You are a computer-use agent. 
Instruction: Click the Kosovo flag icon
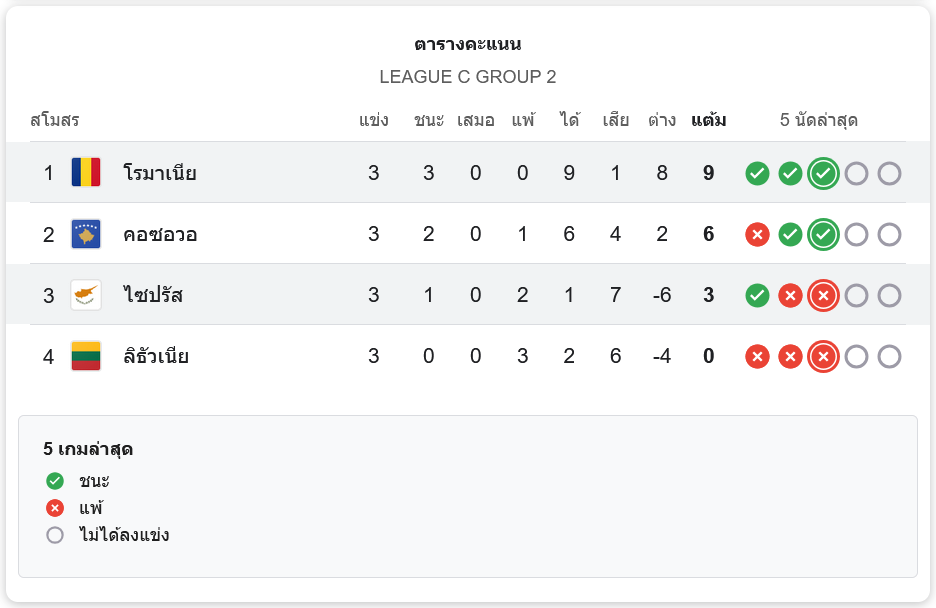(86, 234)
